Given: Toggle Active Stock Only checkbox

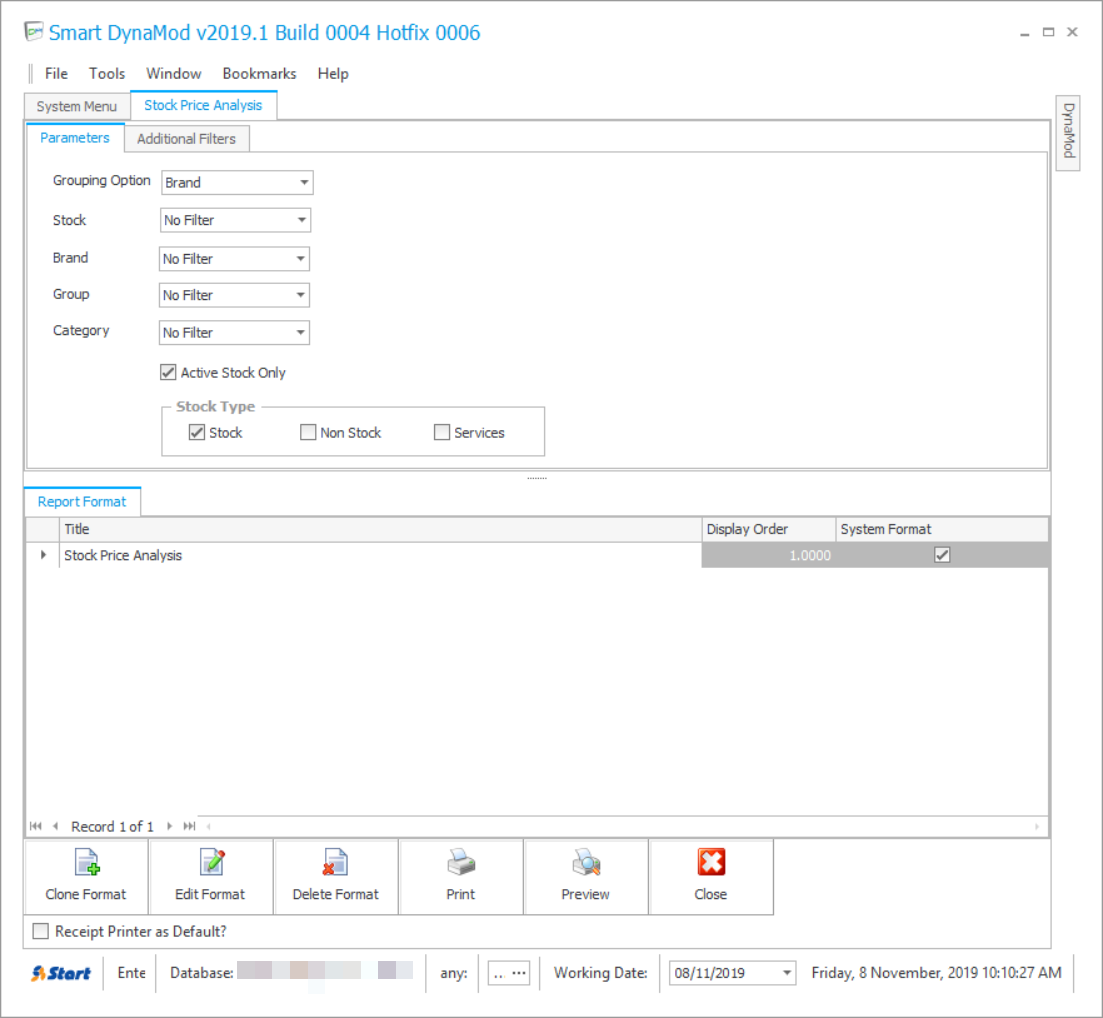Looking at the screenshot, I should [x=168, y=372].
